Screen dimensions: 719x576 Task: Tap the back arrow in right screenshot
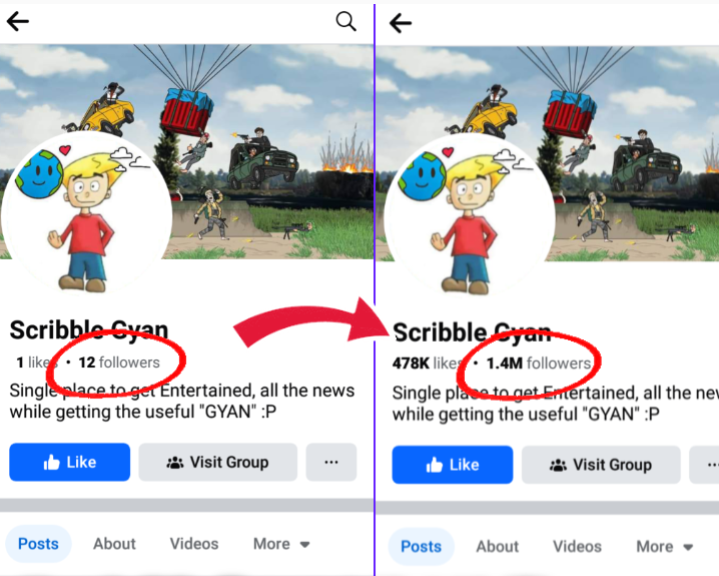coord(400,23)
